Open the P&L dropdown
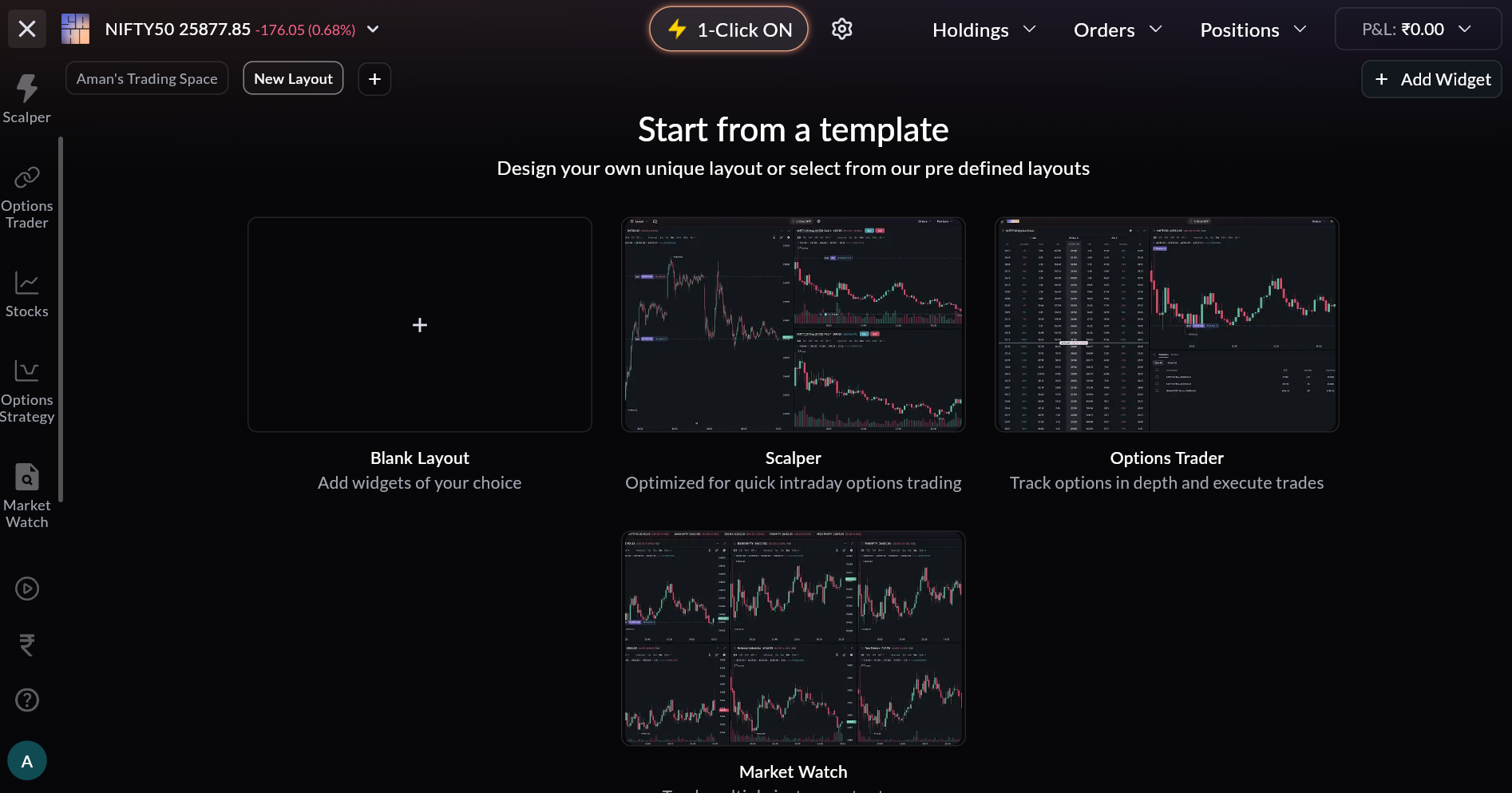The width and height of the screenshot is (1512, 793). pyautogui.click(x=1417, y=30)
